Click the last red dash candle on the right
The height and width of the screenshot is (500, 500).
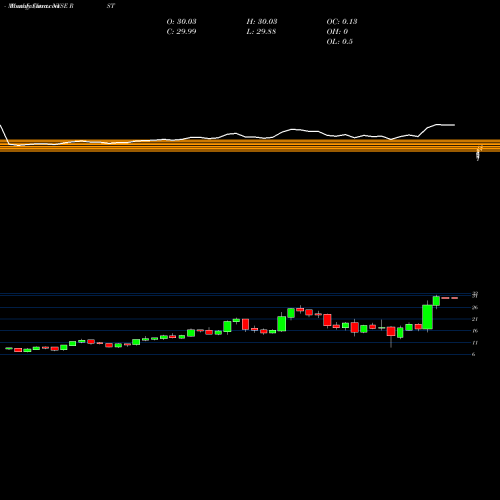[455, 298]
